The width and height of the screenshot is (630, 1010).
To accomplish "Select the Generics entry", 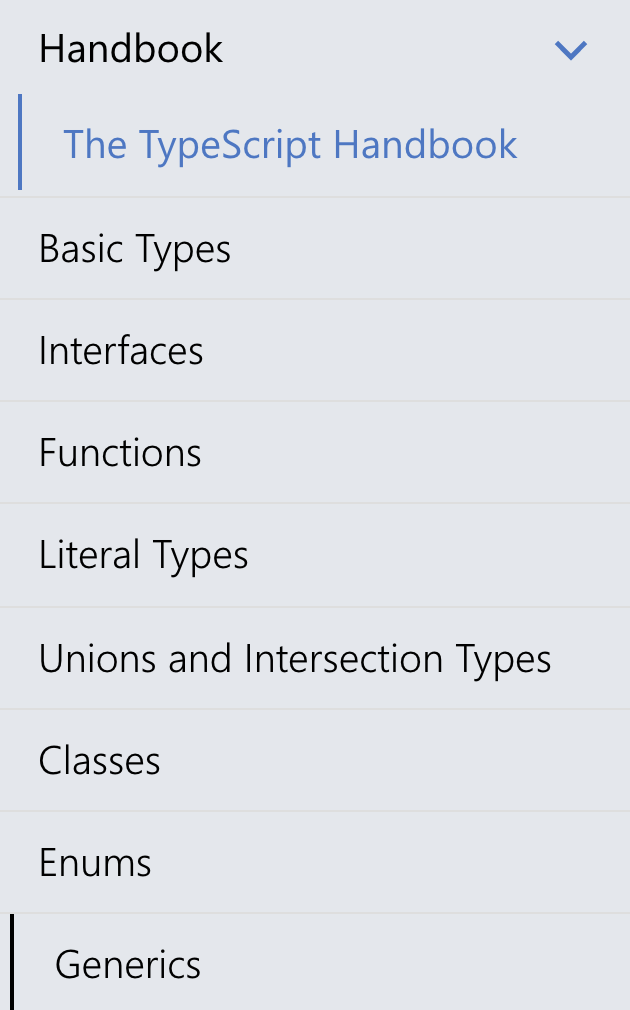I will coord(128,965).
